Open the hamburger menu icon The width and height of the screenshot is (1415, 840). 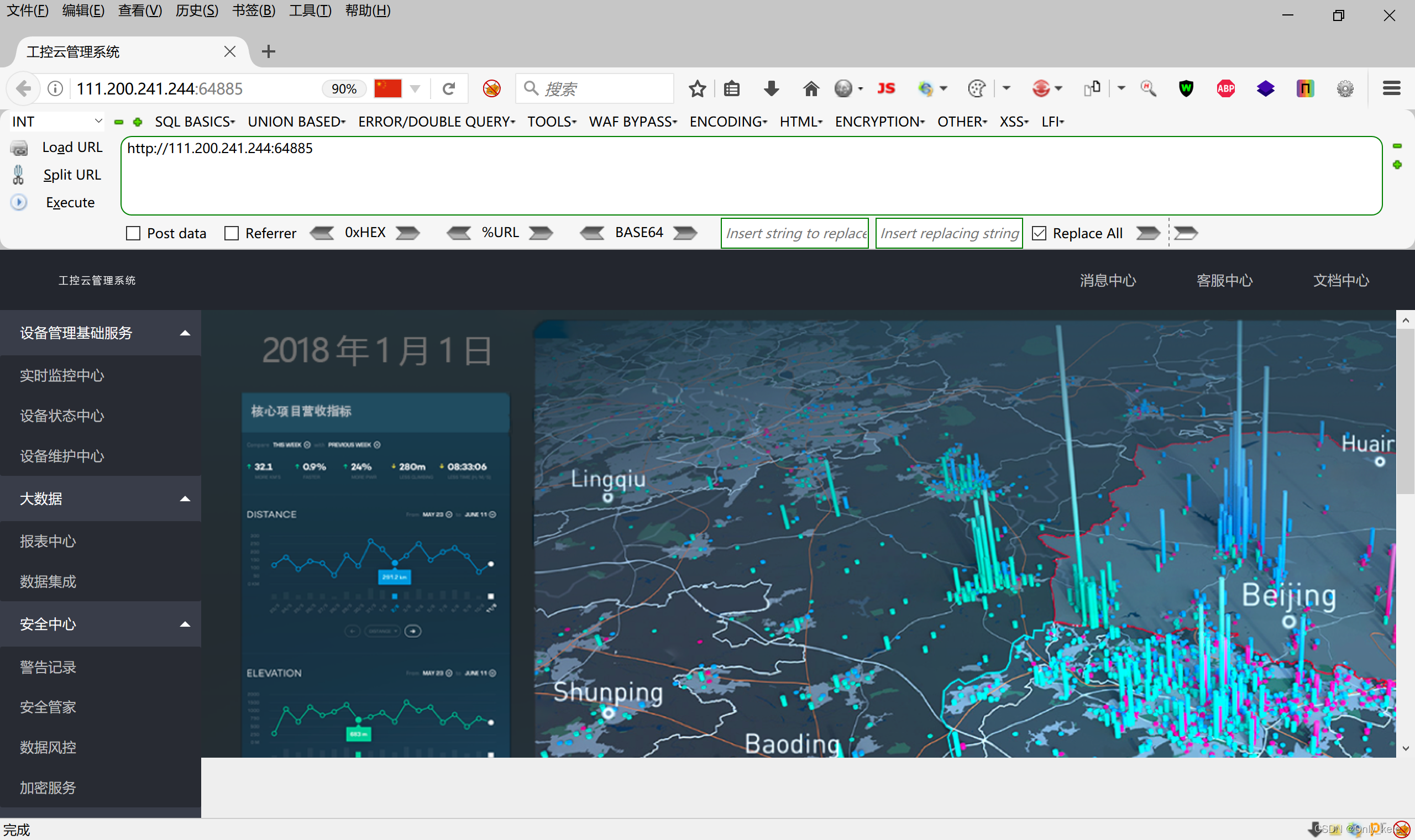(x=1391, y=88)
